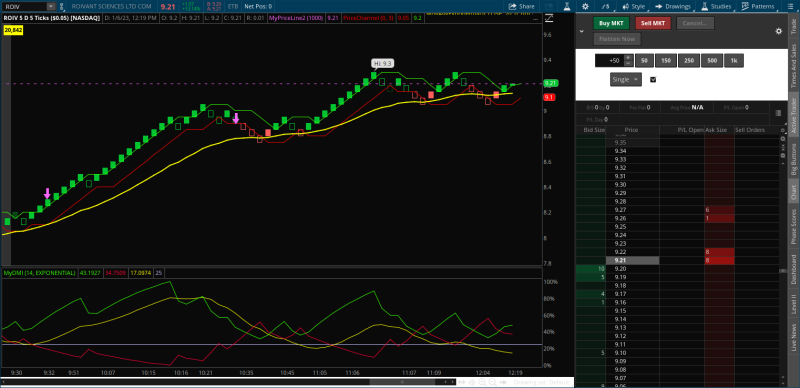Click the Buy MKT button

[x=611, y=23]
